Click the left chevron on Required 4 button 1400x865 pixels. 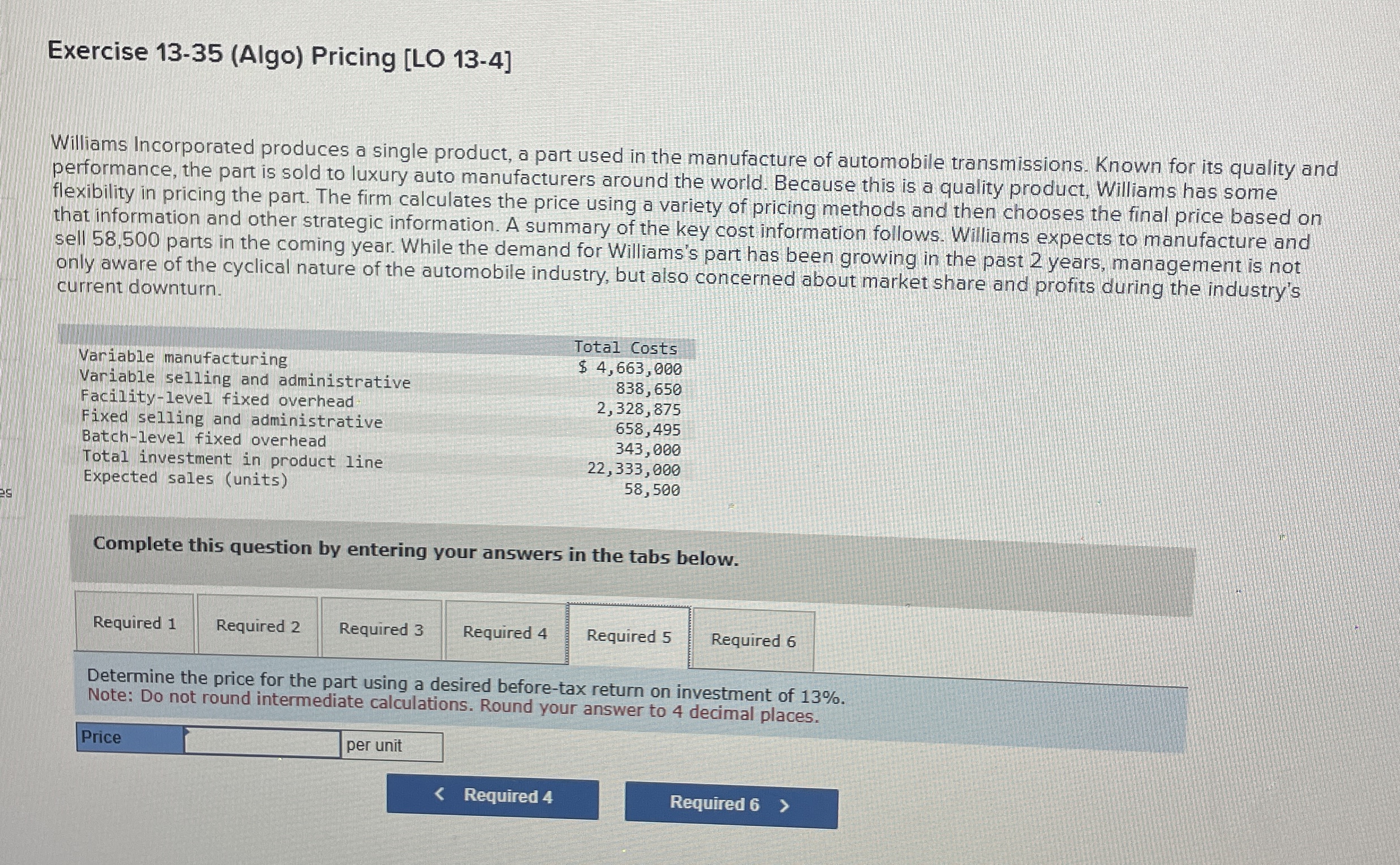click(439, 794)
